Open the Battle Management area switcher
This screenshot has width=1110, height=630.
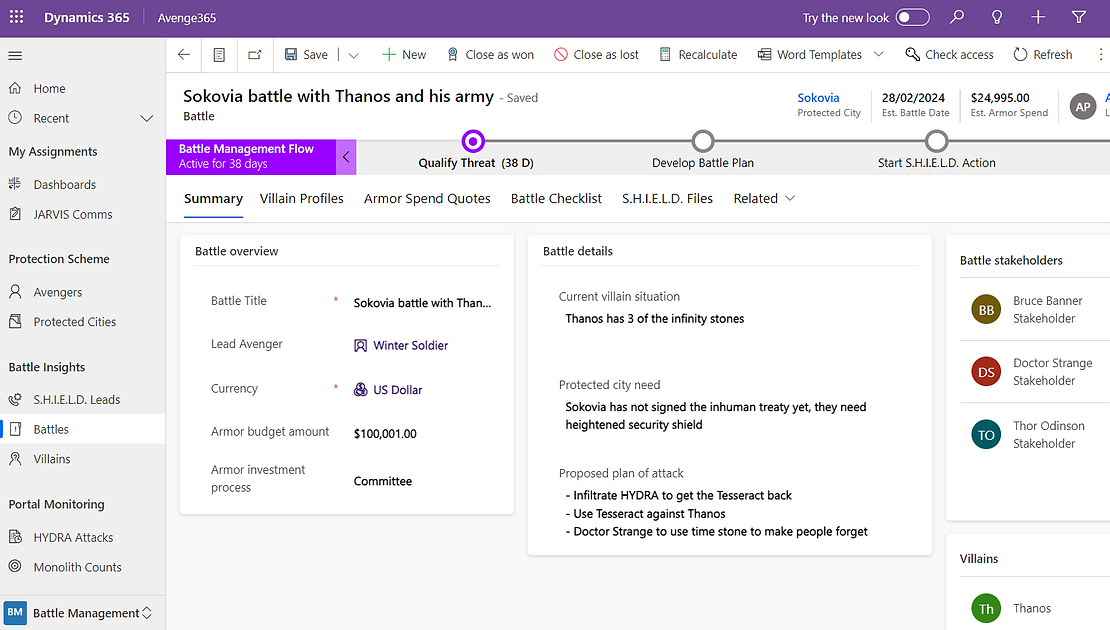(80, 613)
